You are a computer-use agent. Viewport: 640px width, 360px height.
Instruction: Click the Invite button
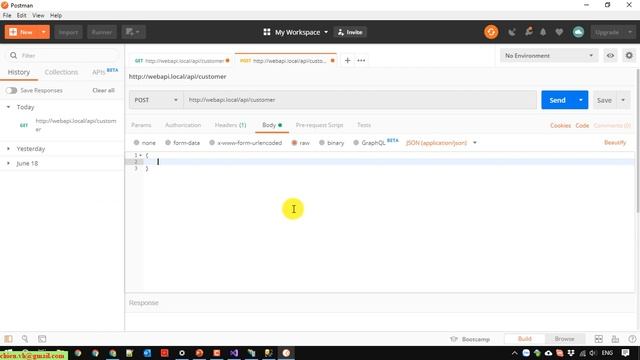click(350, 32)
